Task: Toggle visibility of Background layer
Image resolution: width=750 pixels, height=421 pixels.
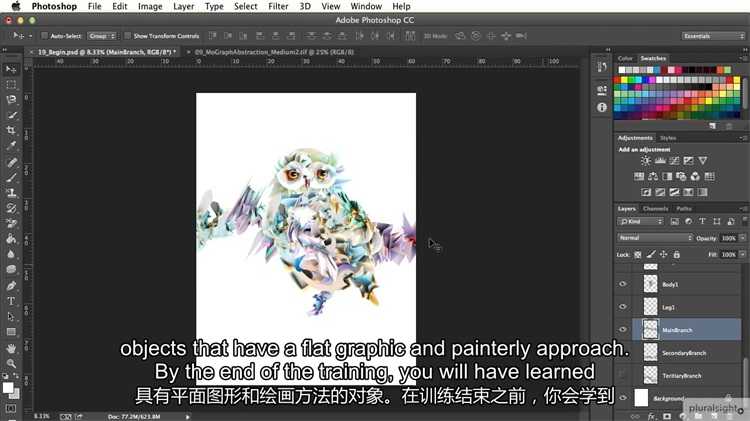Action: tap(623, 398)
